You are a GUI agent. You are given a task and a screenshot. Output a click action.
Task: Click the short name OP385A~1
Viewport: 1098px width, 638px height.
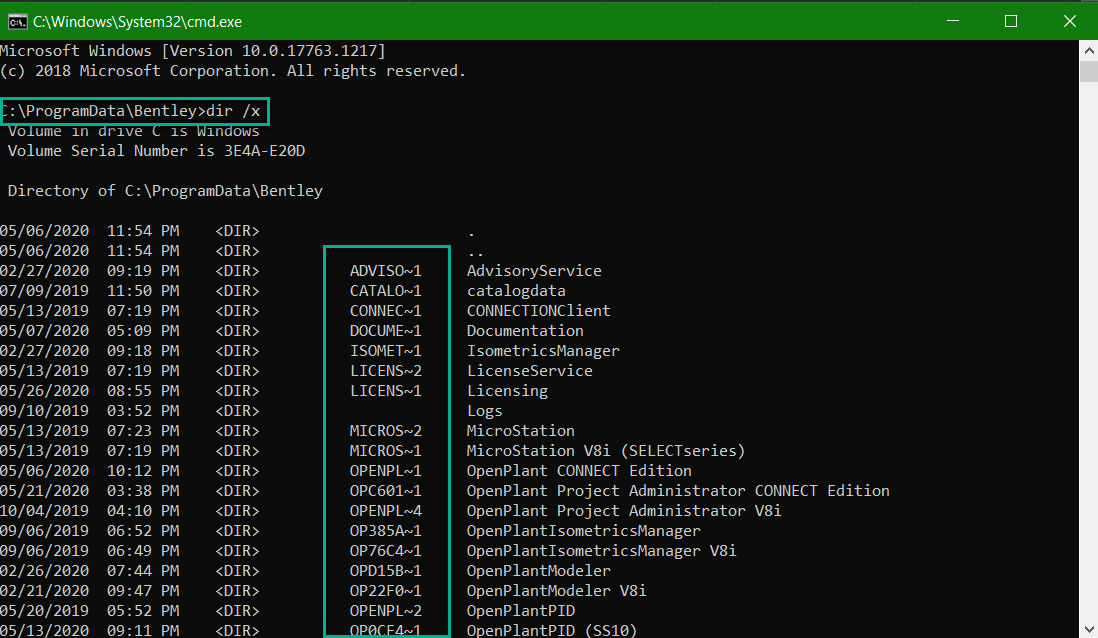point(386,531)
